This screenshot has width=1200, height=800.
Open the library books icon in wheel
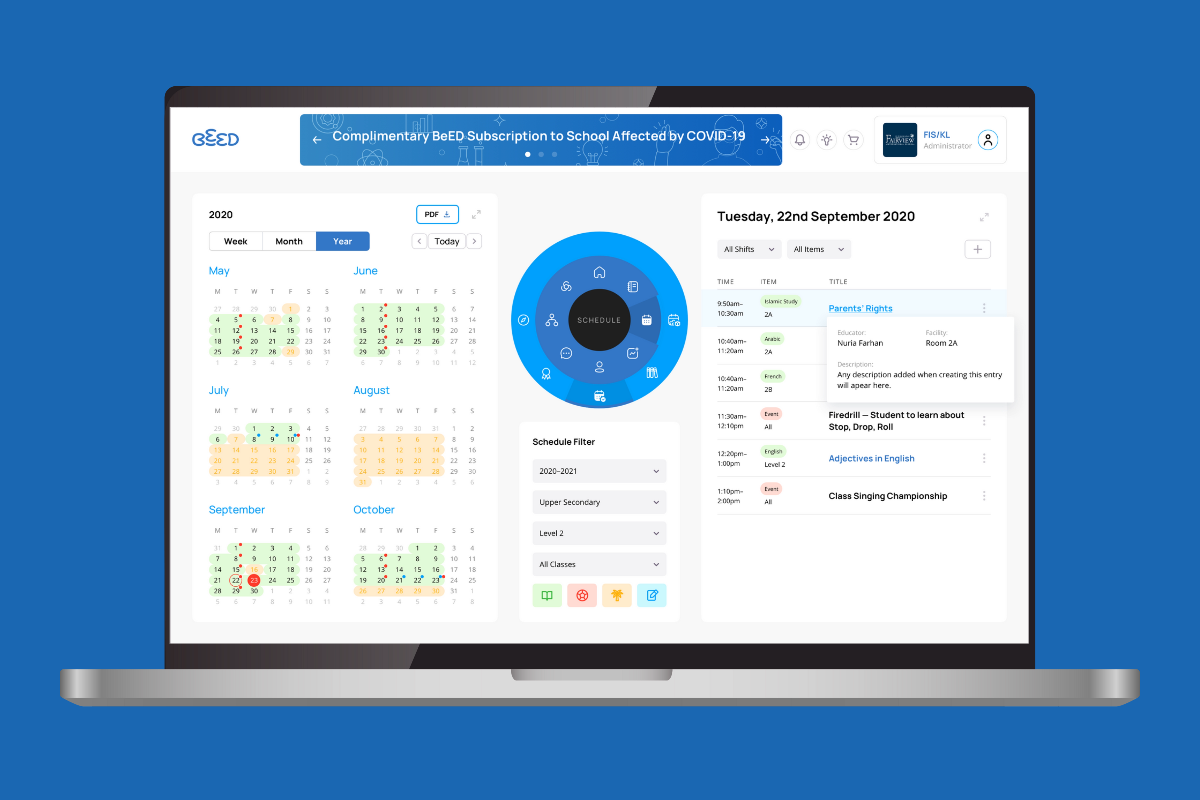click(x=652, y=373)
